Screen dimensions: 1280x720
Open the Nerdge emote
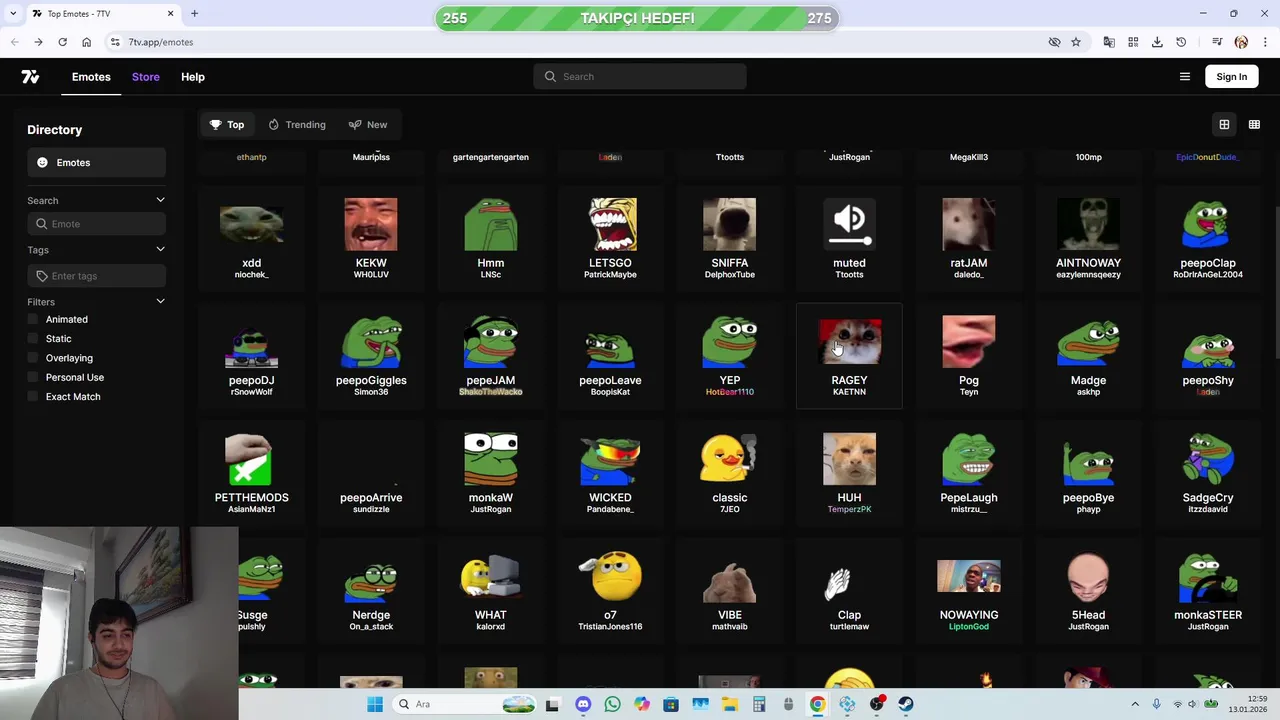pos(371,590)
